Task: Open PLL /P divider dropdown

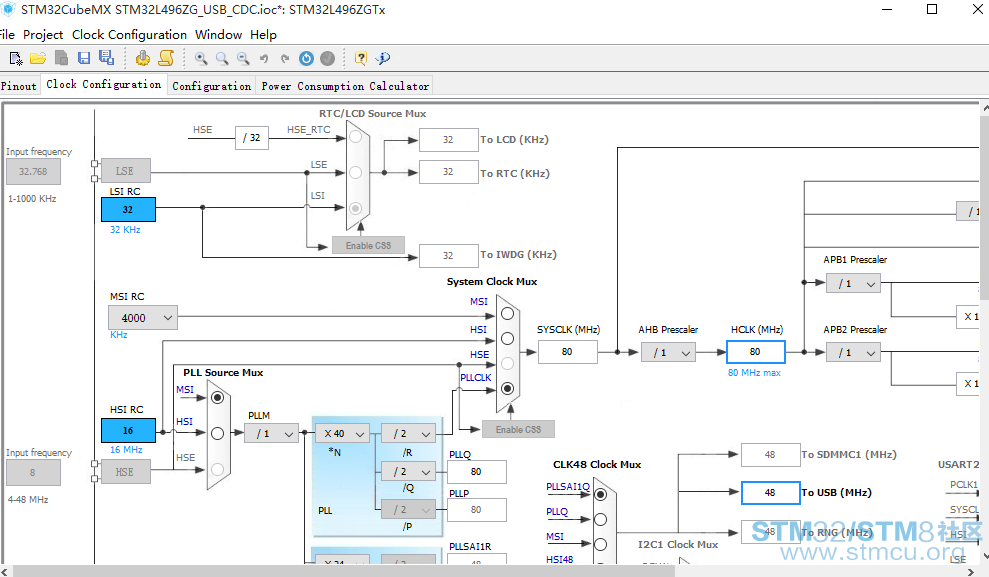Action: pos(408,509)
